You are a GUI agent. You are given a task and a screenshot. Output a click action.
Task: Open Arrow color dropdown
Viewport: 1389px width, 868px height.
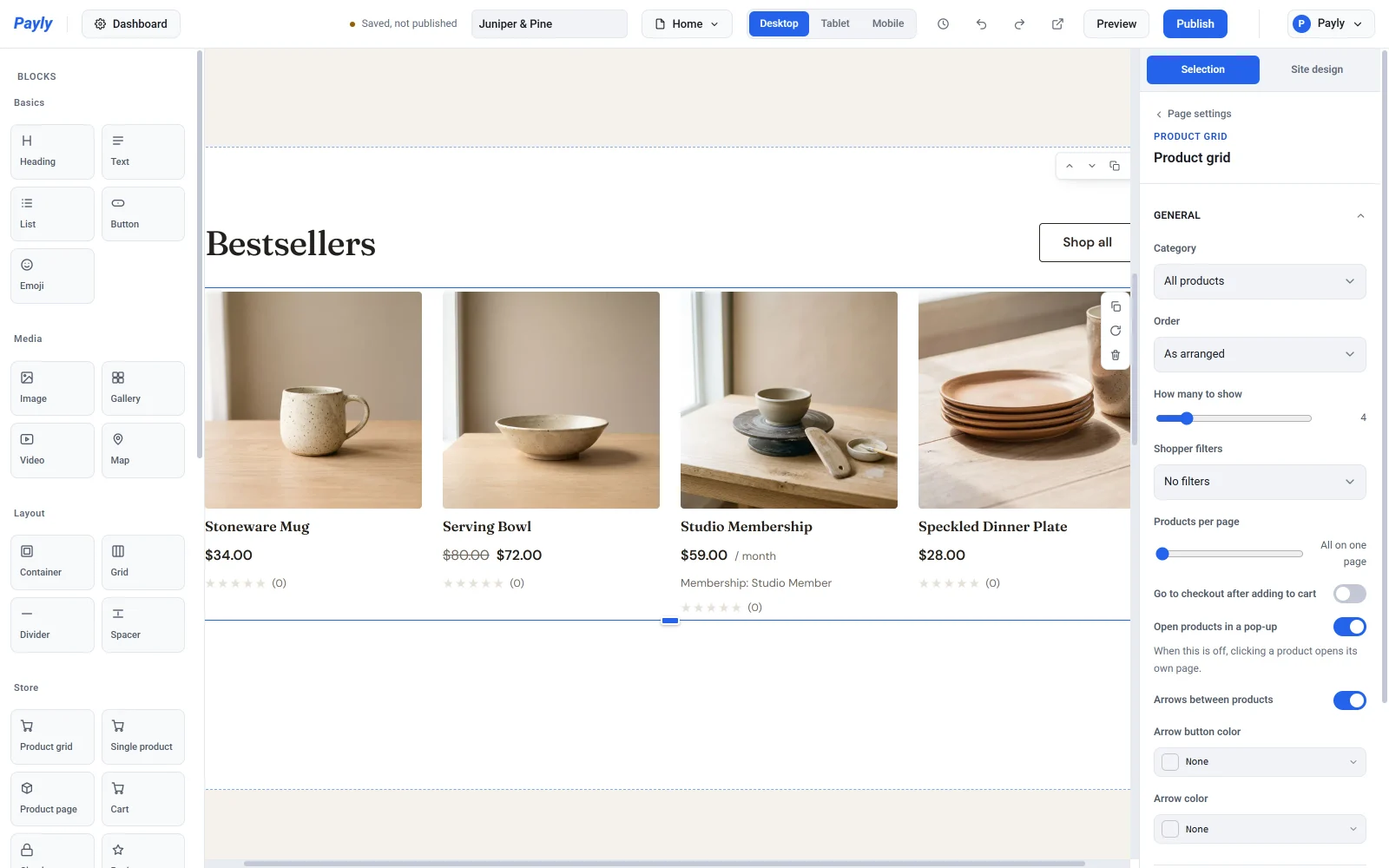coord(1260,829)
